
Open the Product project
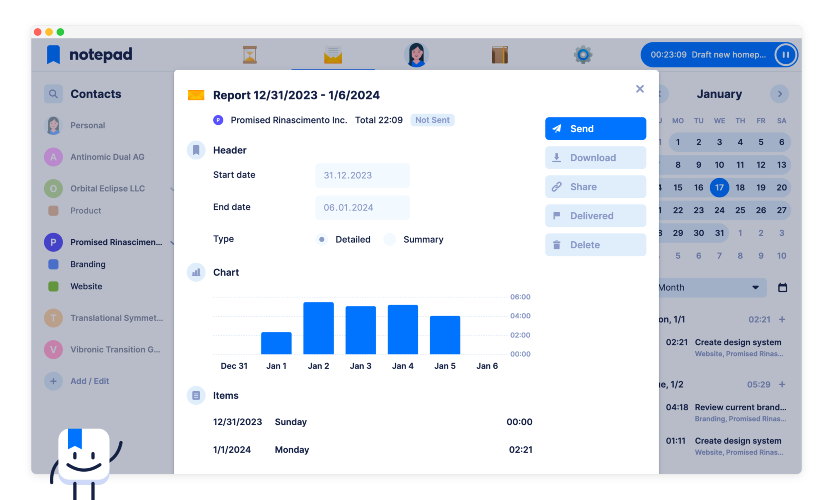(x=86, y=211)
